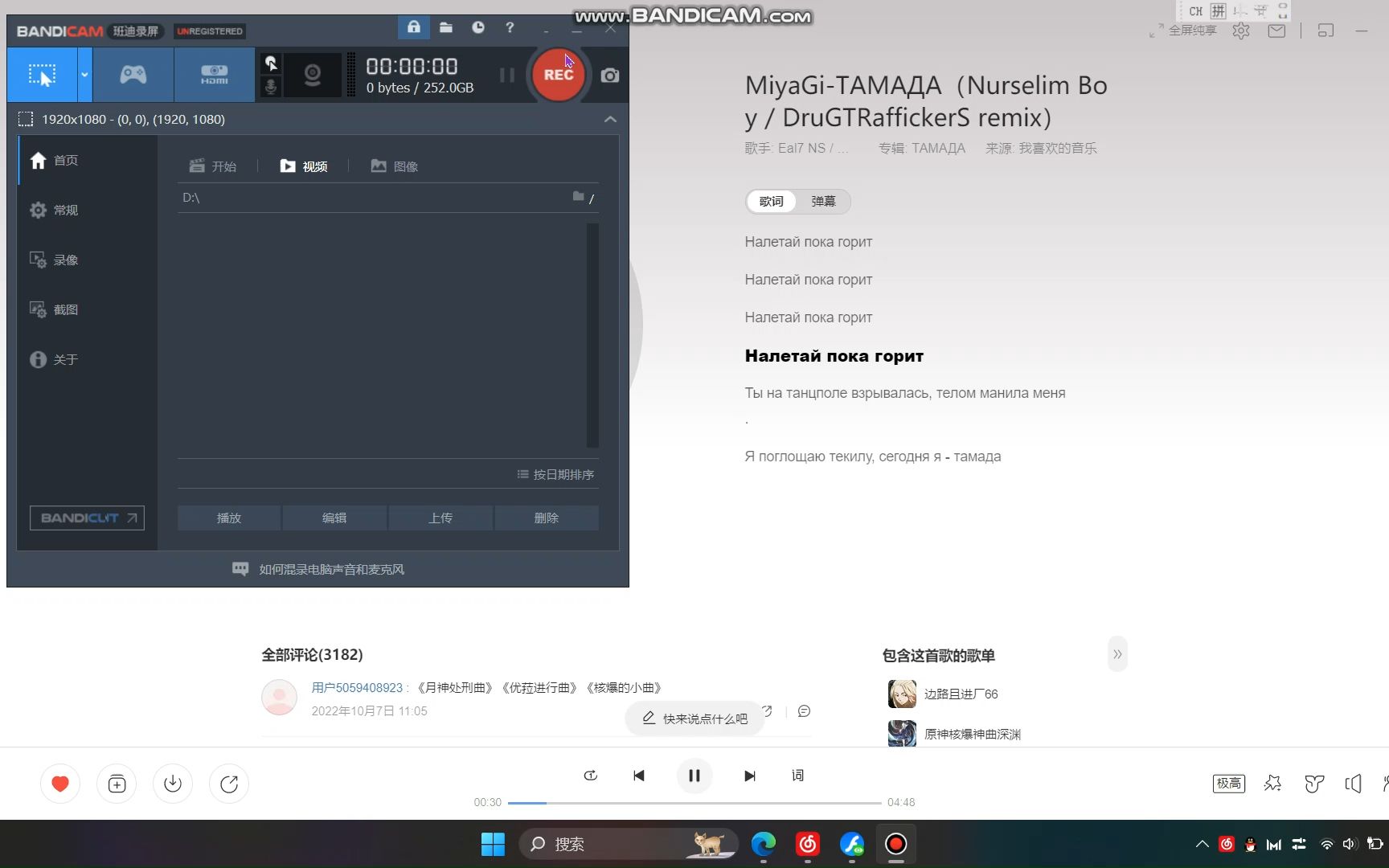Unlike song with red heart icon

pyautogui.click(x=60, y=784)
